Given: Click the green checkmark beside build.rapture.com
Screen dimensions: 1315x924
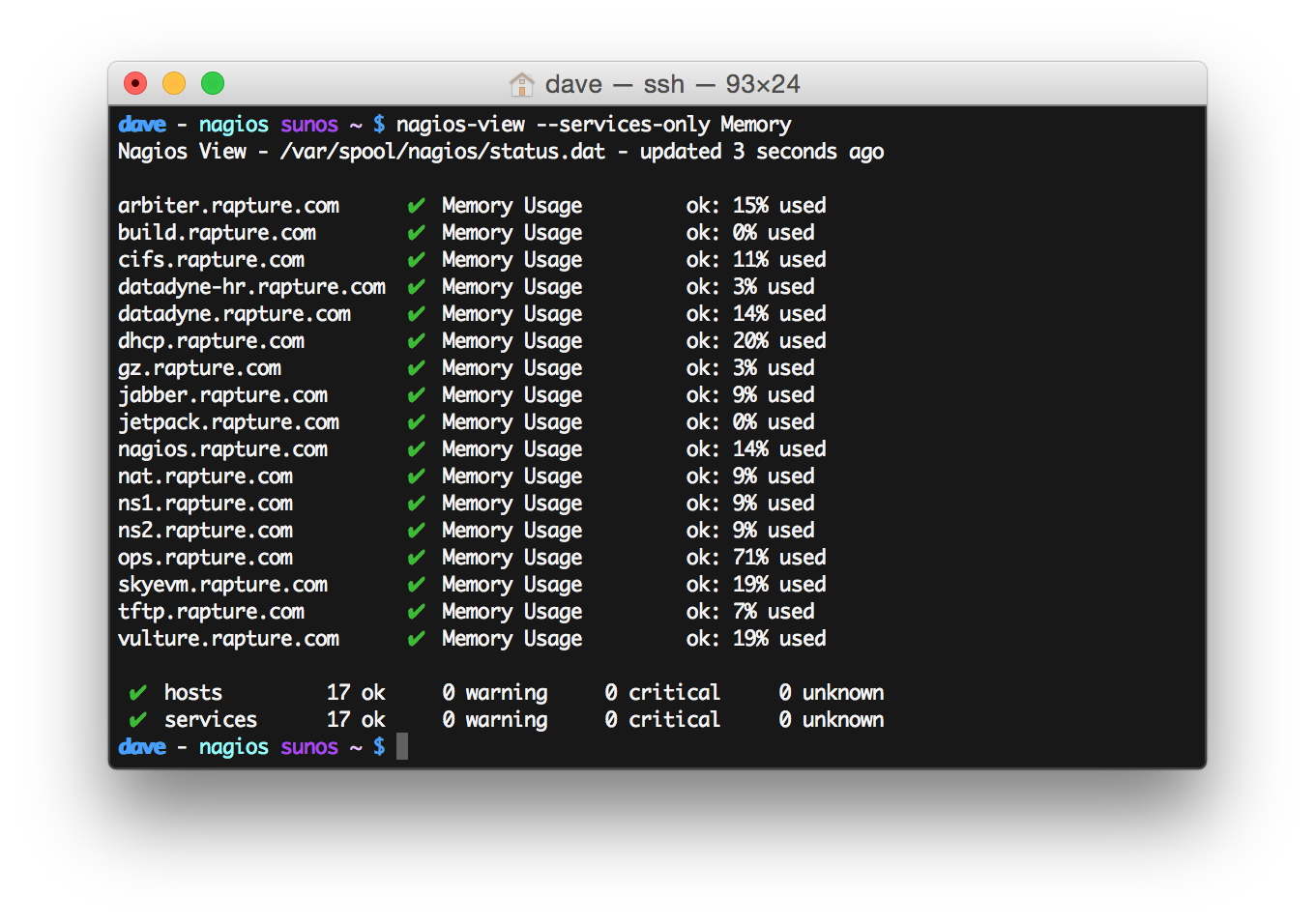Looking at the screenshot, I should tap(417, 233).
